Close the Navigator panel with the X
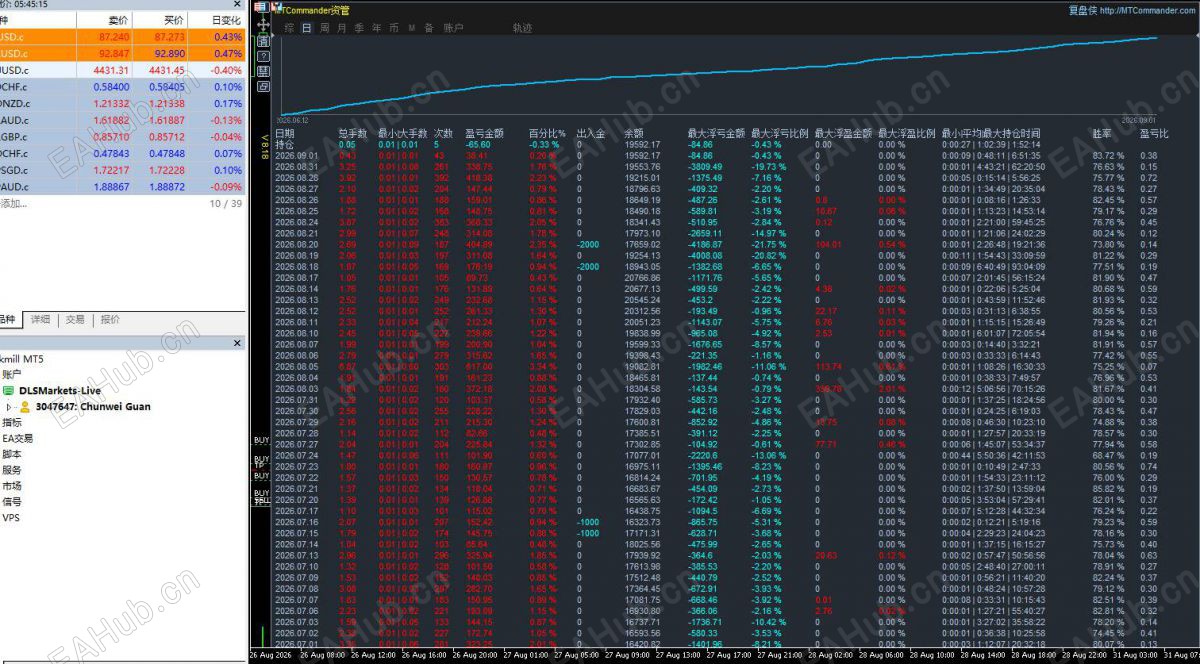 pos(237,343)
